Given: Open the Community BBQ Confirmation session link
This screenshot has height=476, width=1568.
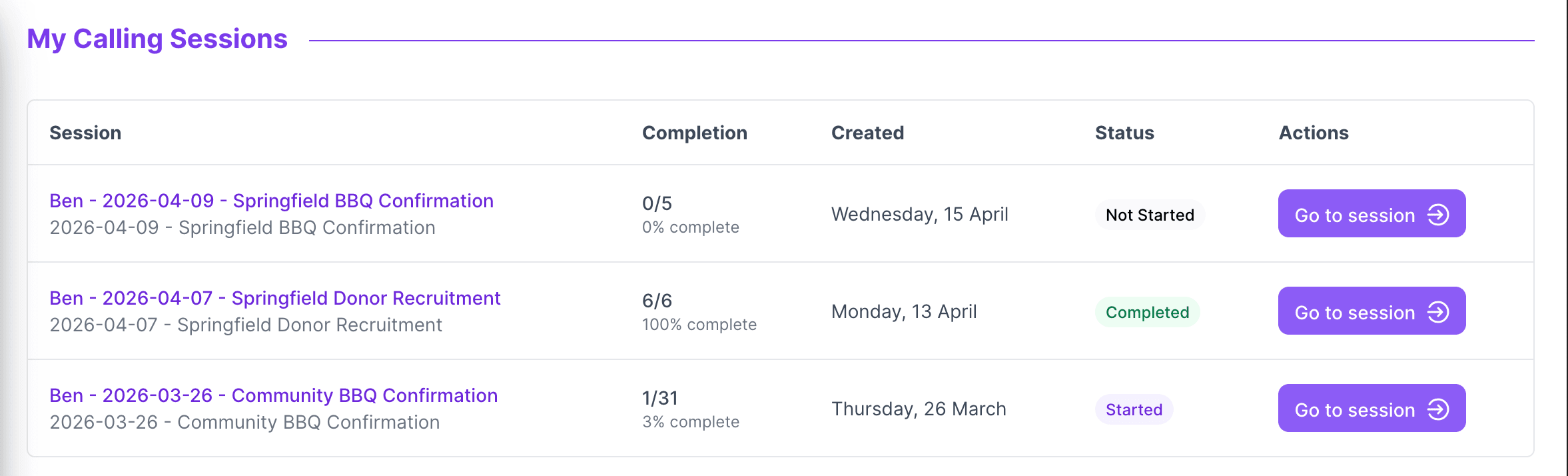Looking at the screenshot, I should pos(273,395).
